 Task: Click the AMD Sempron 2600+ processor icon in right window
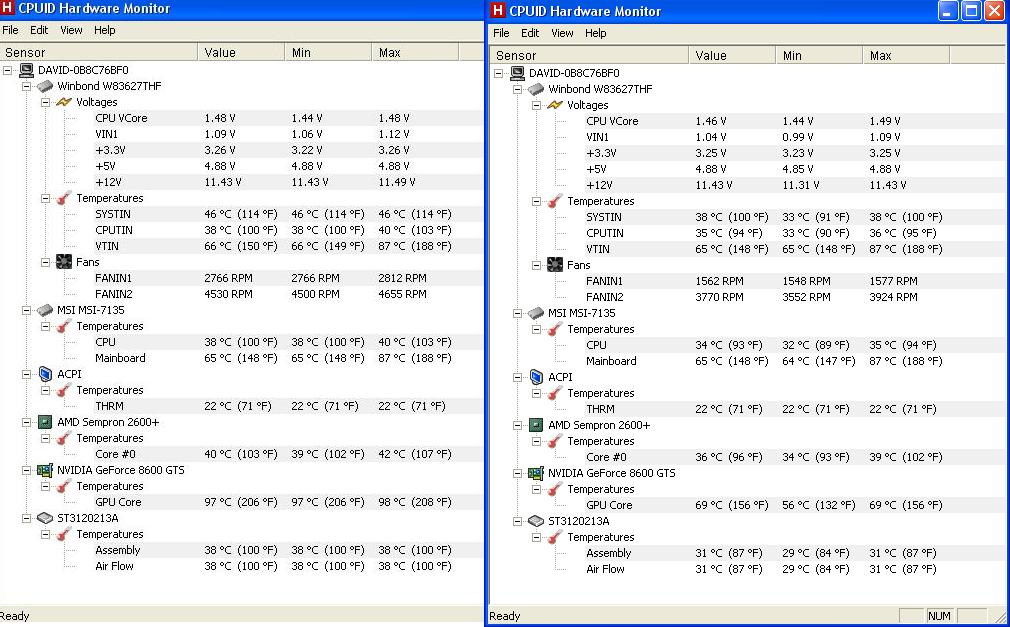pyautogui.click(x=535, y=425)
